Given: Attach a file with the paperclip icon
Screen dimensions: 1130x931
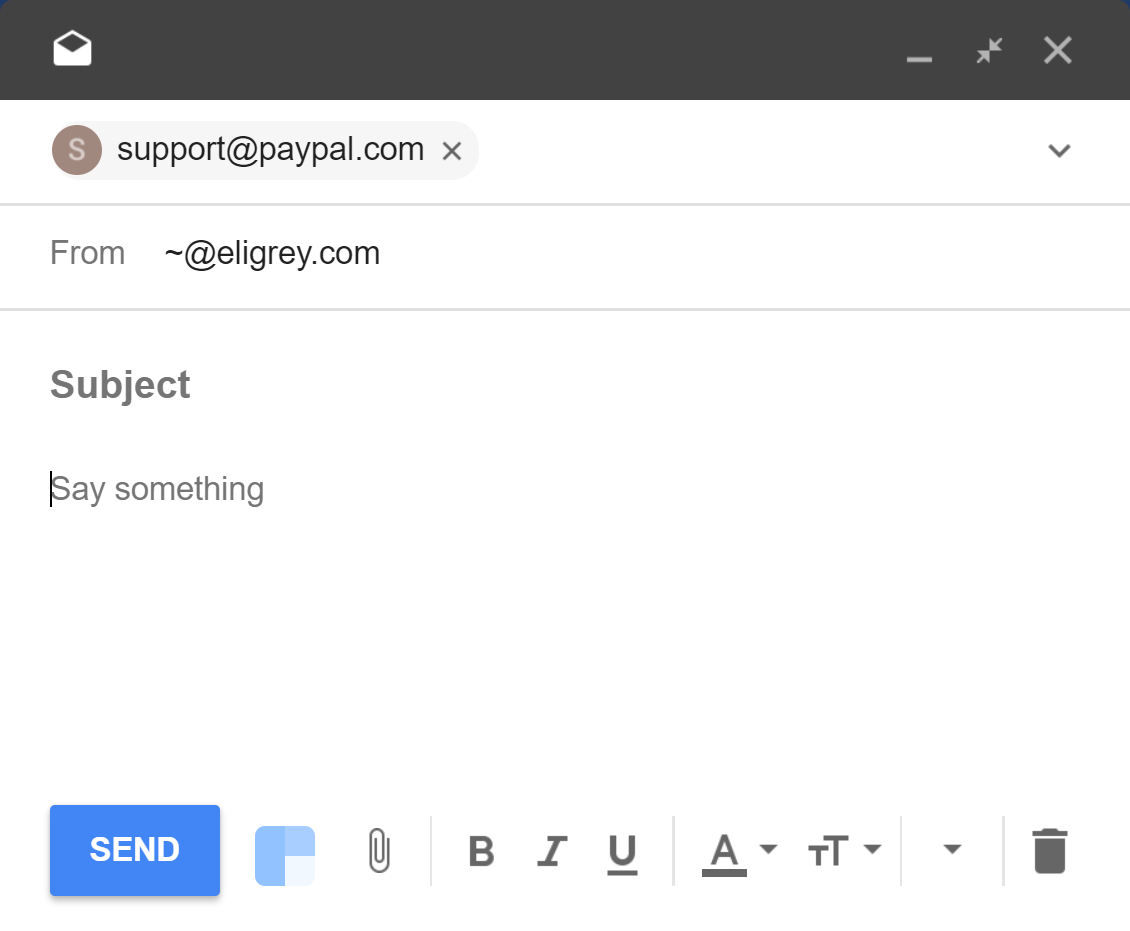Looking at the screenshot, I should tap(378, 851).
